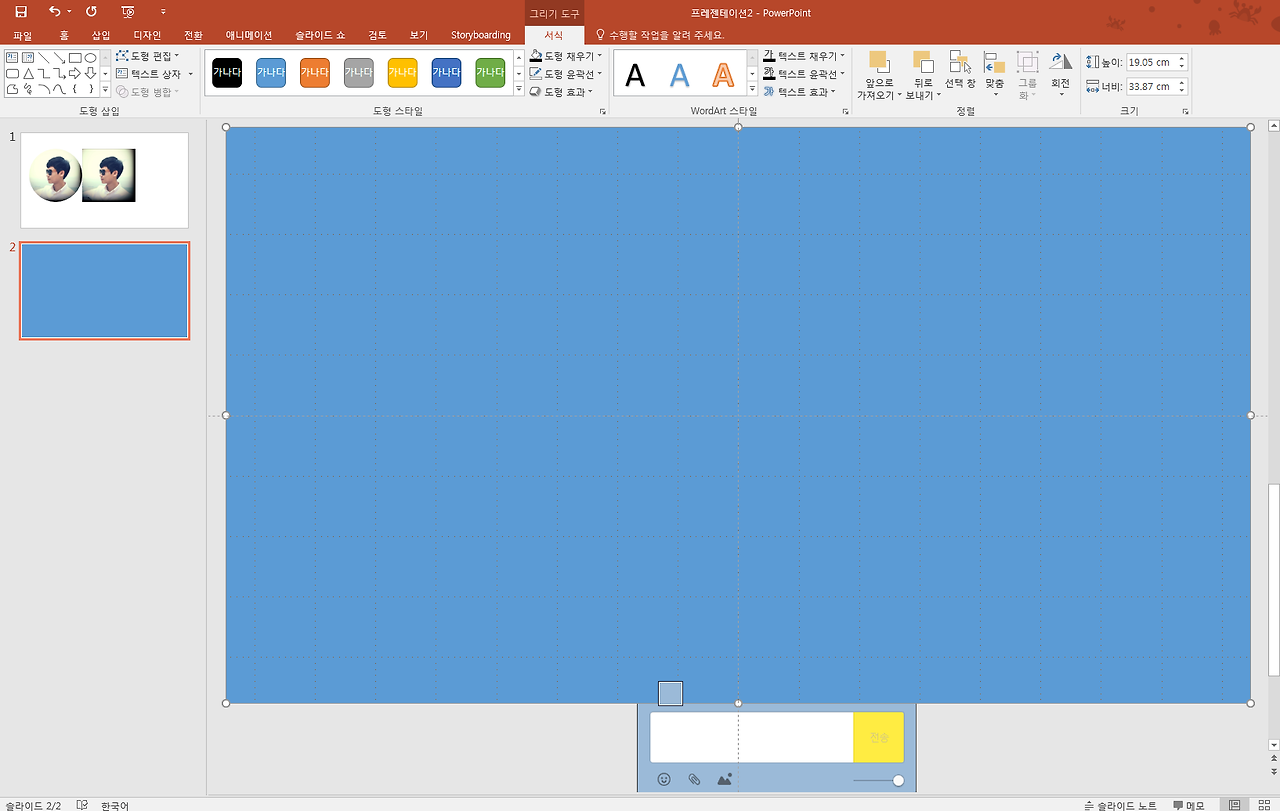Screen dimensions: 1280x811
Task: Start slideshow from the quick access toolbar
Action: 128,12
